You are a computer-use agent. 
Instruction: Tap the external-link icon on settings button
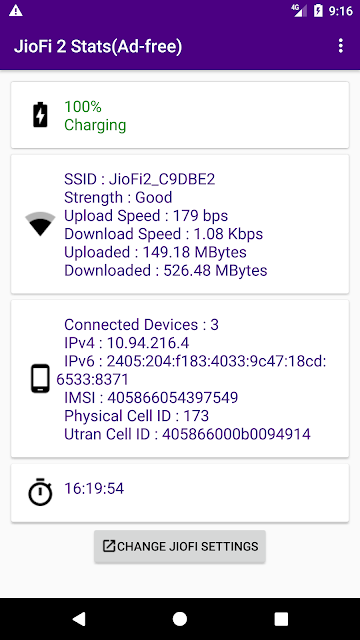click(x=109, y=546)
